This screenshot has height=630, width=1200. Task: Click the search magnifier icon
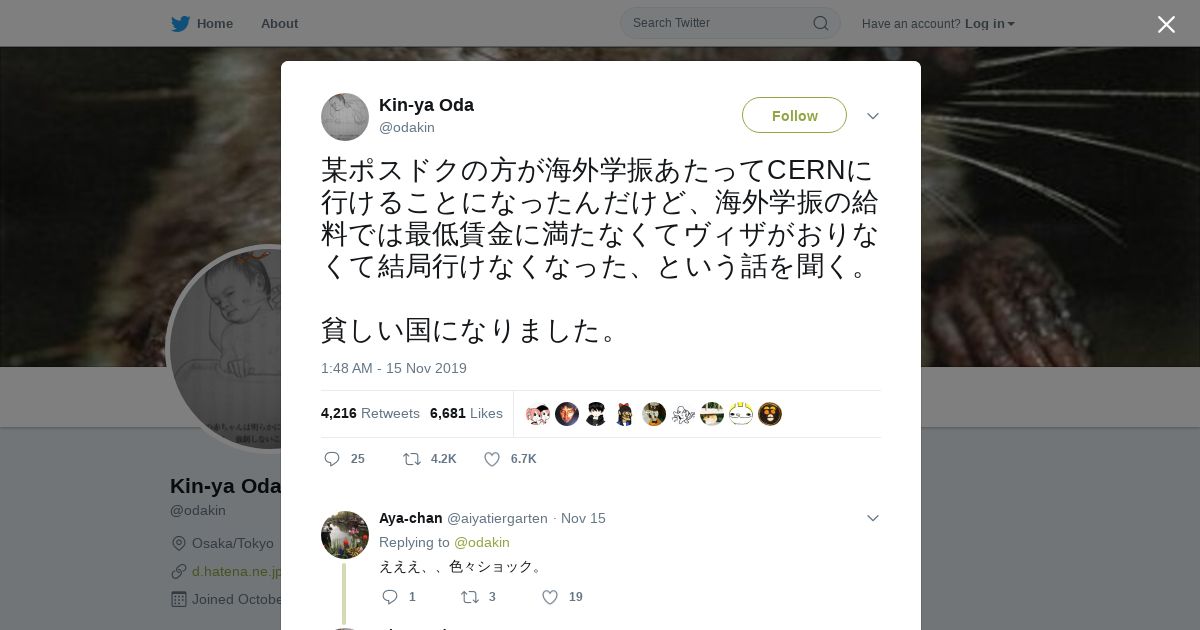(x=820, y=23)
